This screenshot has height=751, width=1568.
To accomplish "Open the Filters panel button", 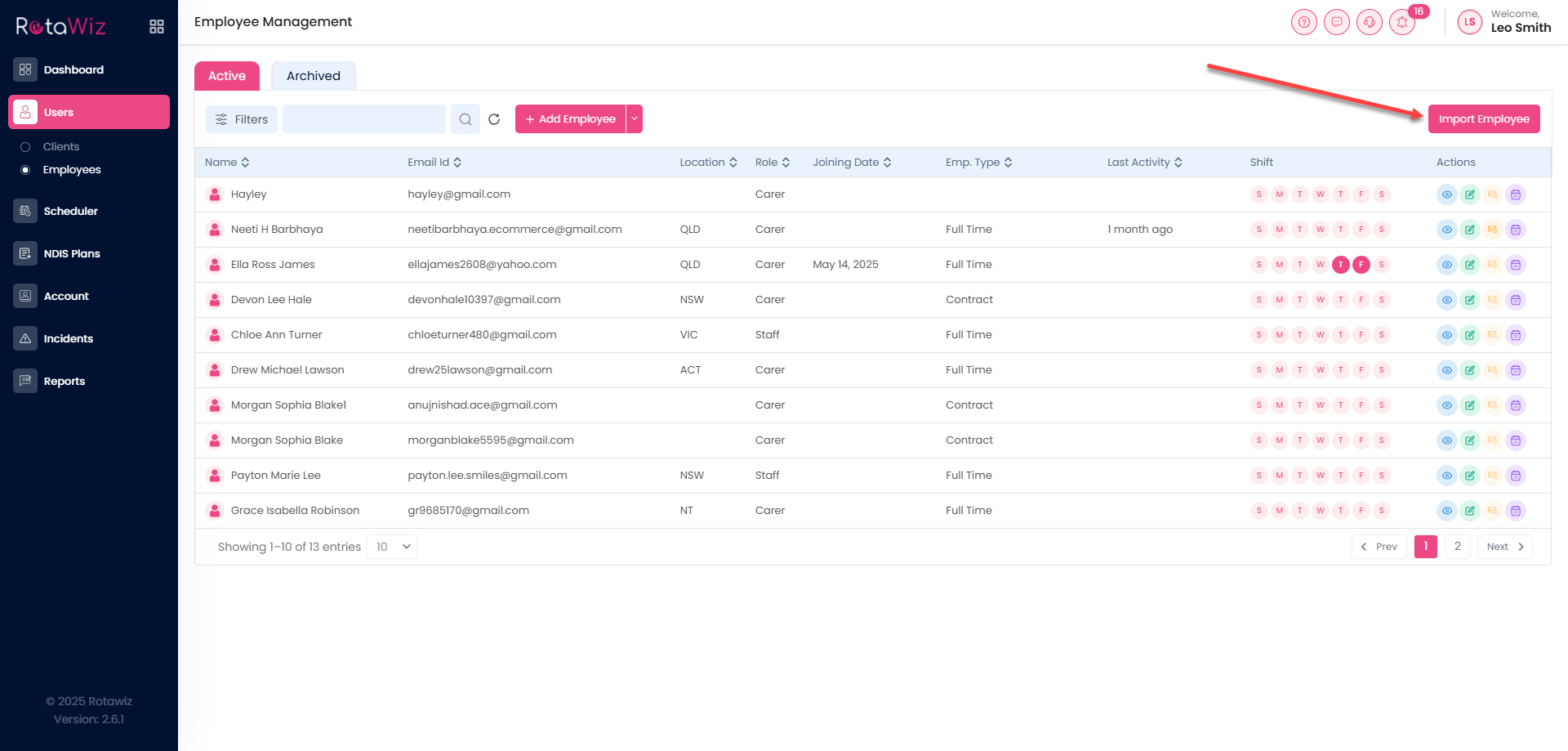I will pyautogui.click(x=242, y=119).
